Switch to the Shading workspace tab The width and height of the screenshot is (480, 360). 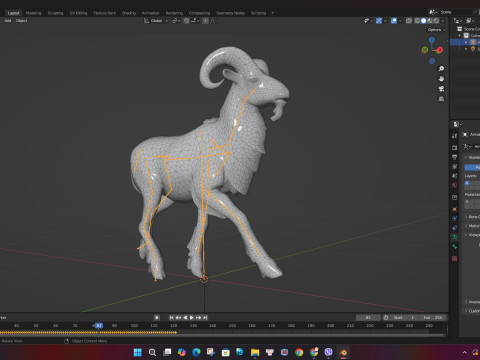(x=129, y=13)
